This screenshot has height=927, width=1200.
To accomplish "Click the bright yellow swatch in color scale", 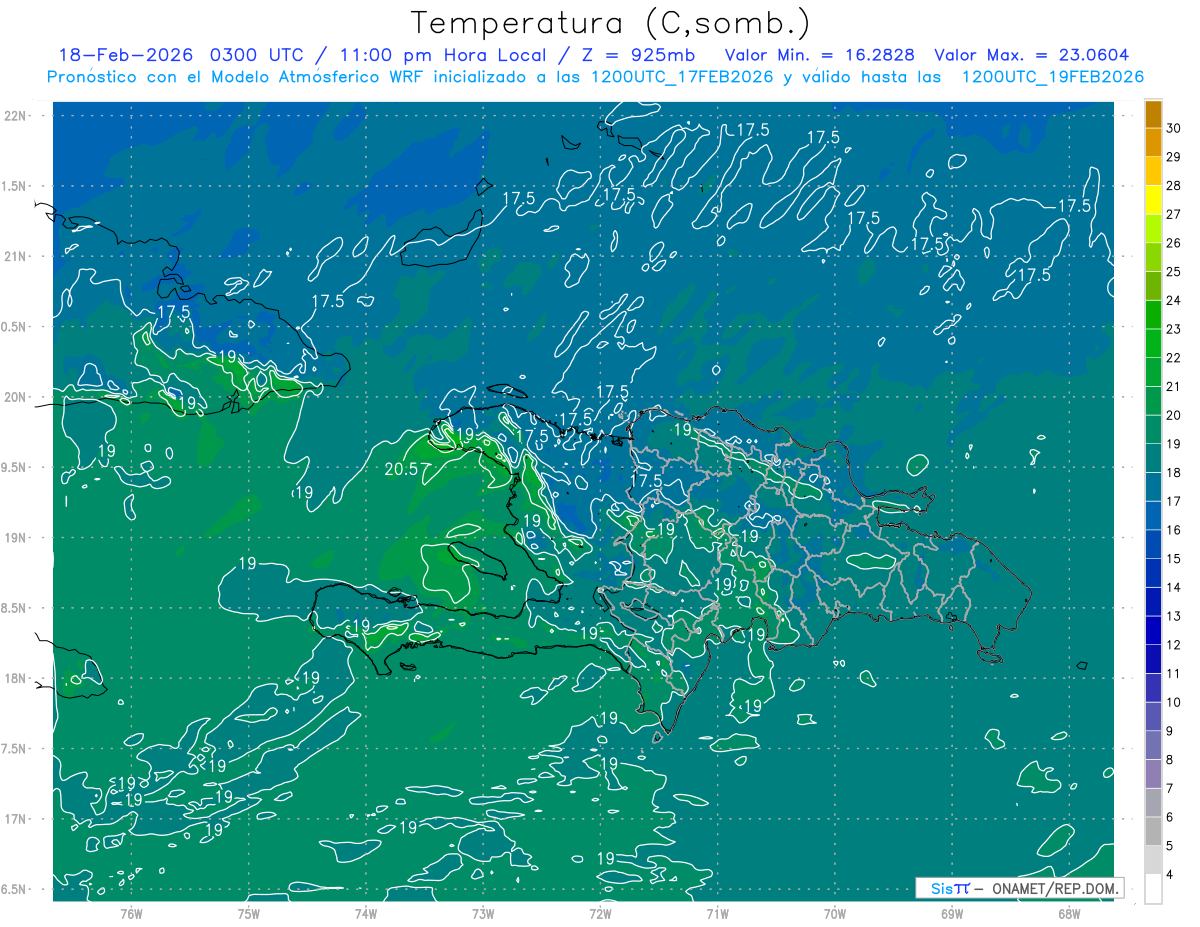I will tap(1153, 200).
